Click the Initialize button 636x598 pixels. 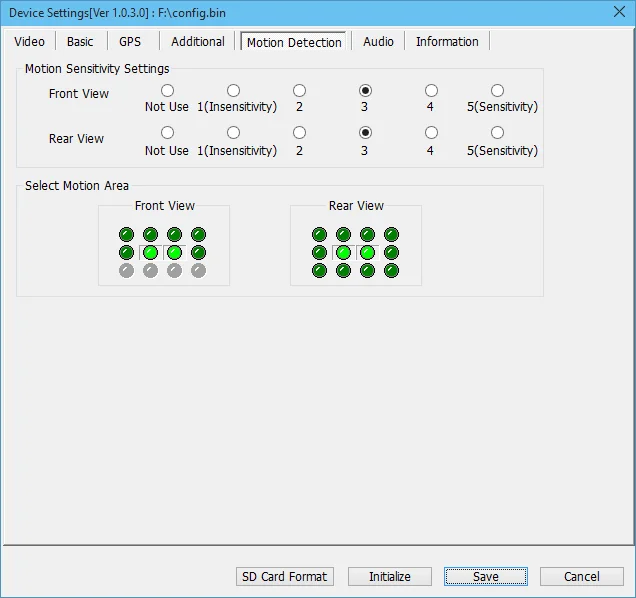click(x=390, y=576)
